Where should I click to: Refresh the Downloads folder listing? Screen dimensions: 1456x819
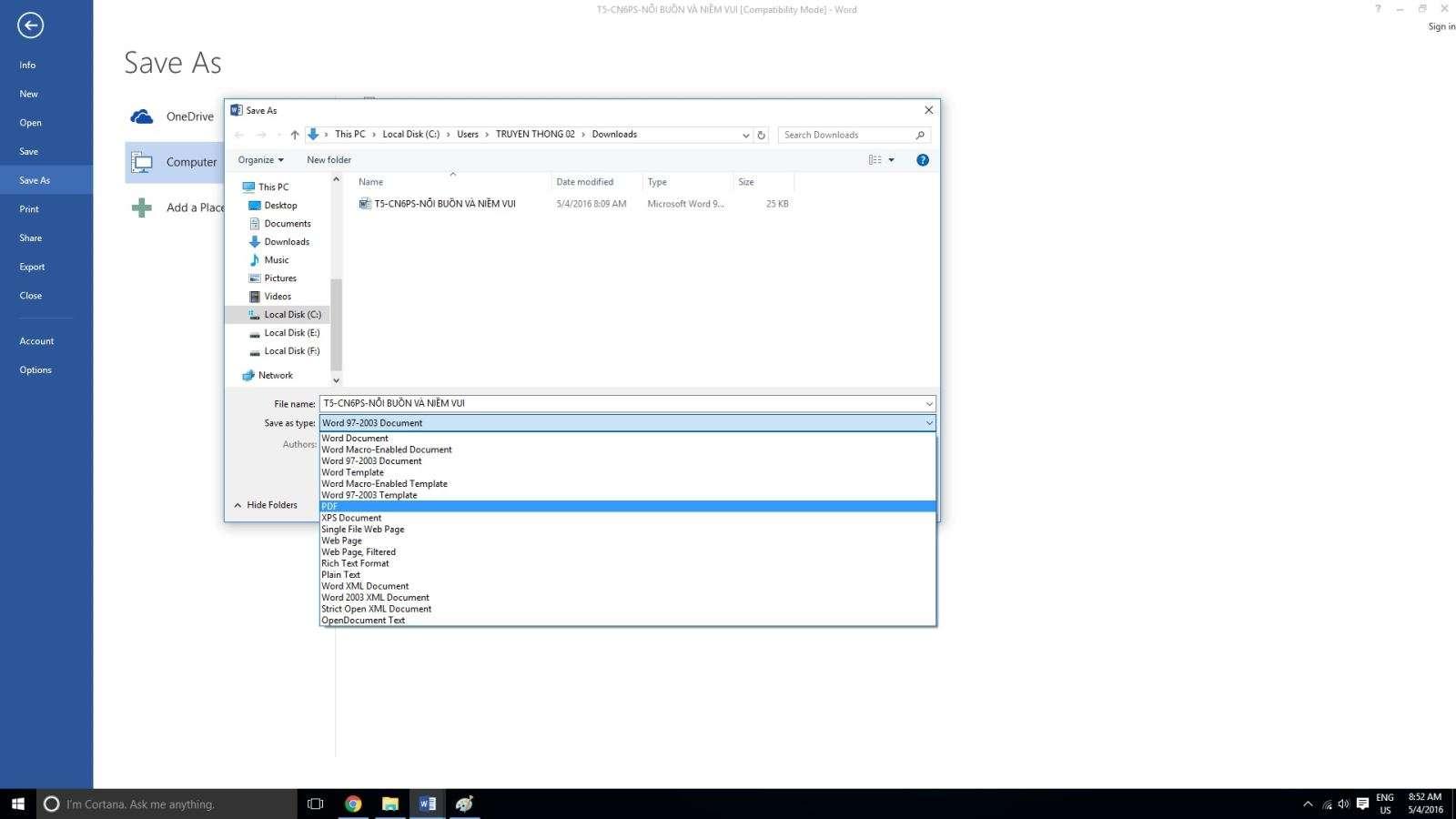point(762,135)
